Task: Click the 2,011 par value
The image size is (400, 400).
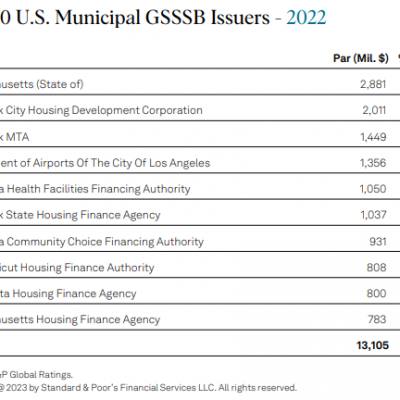Action: pos(374,110)
